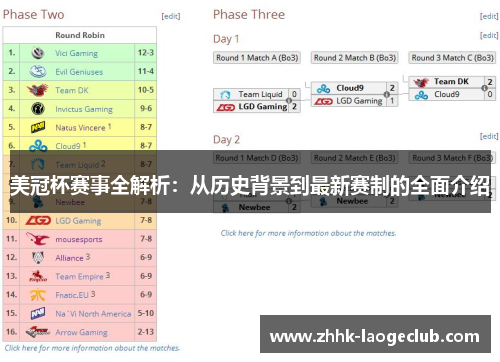The width and height of the screenshot is (500, 362).
Task: Open LGD Gaming link in row 10
Action: click(78, 221)
